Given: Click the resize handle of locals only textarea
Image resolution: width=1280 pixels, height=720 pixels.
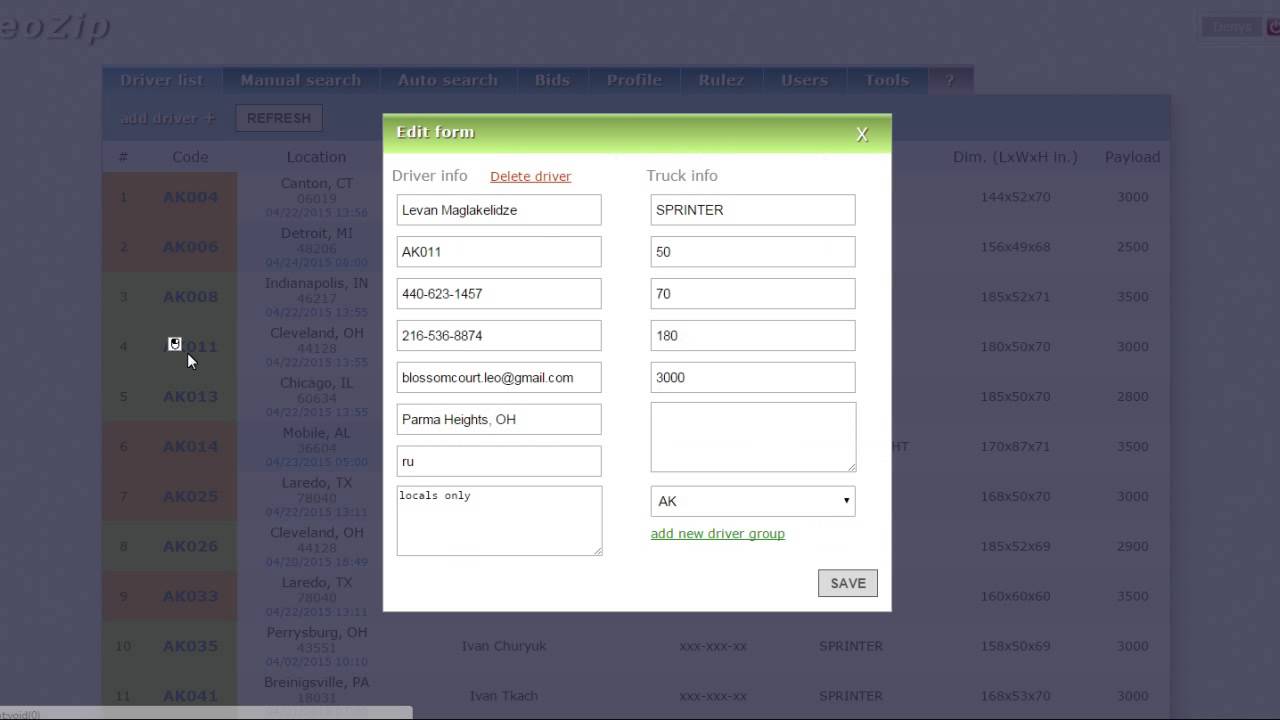Looking at the screenshot, I should pos(597,550).
